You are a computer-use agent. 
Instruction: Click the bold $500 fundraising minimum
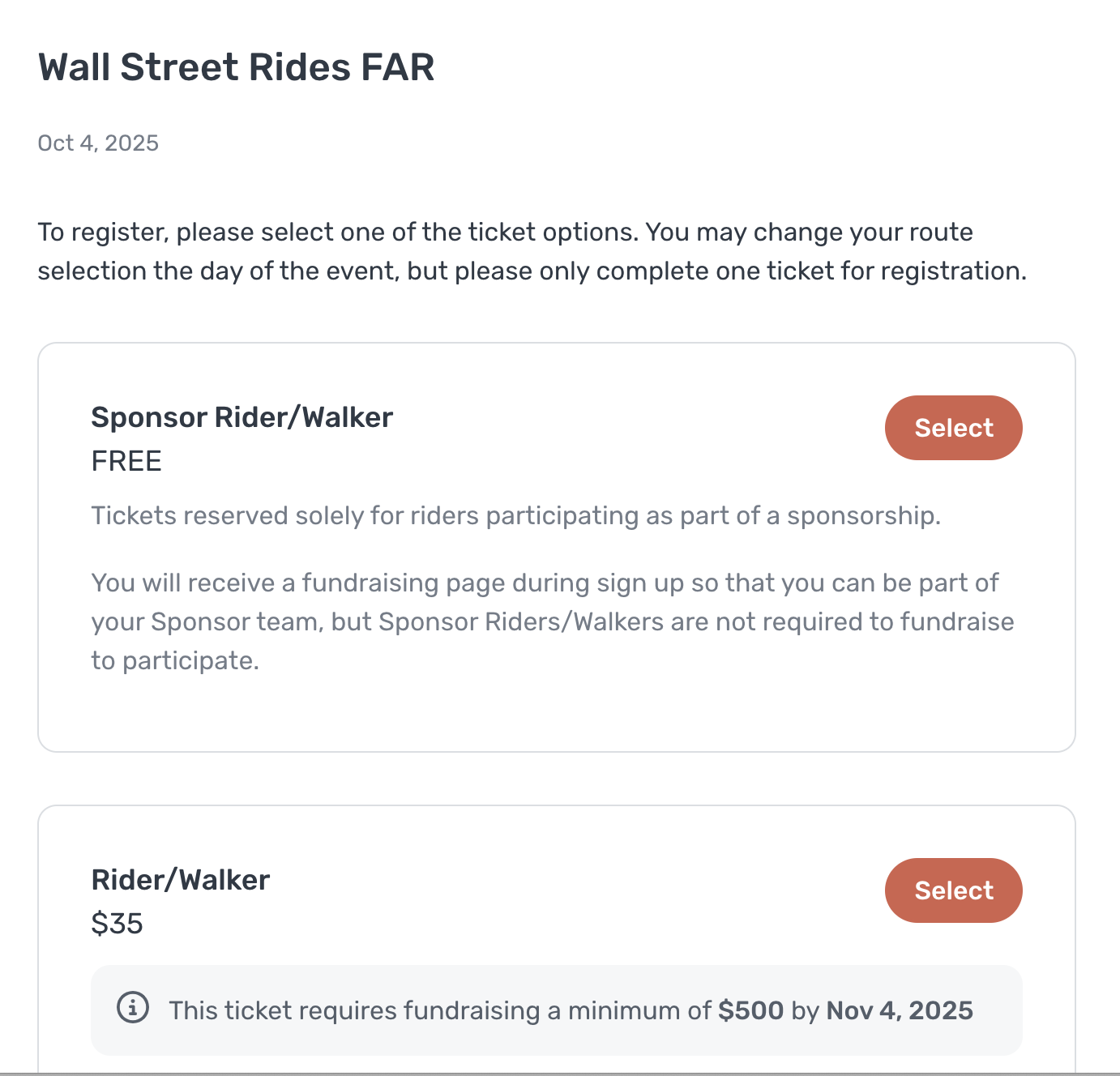click(750, 1010)
